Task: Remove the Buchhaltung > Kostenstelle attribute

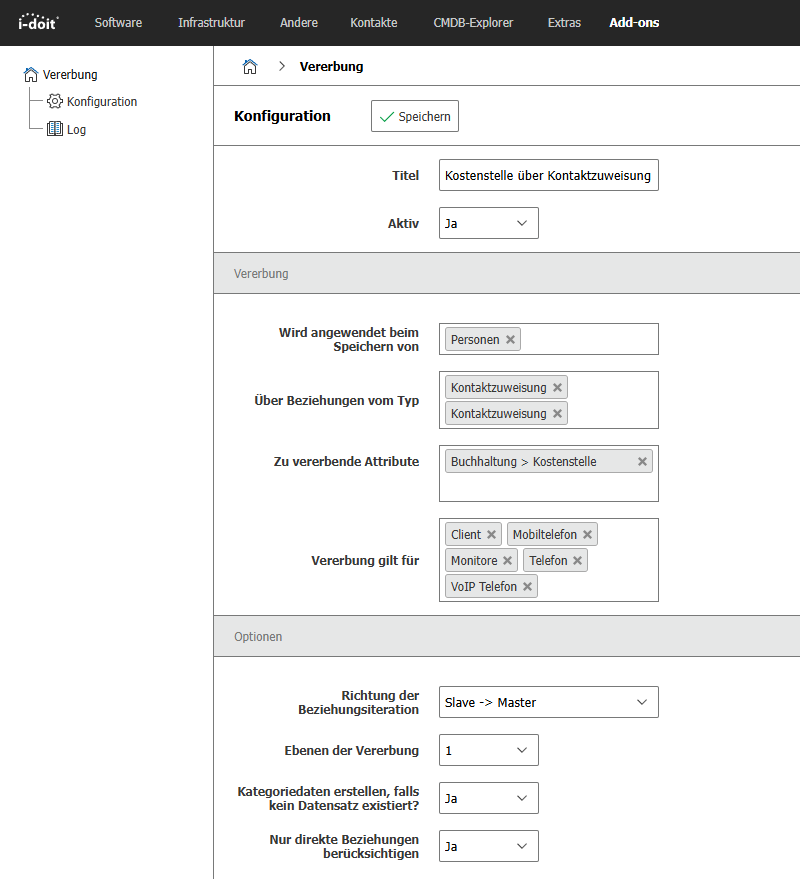Action: [x=642, y=461]
